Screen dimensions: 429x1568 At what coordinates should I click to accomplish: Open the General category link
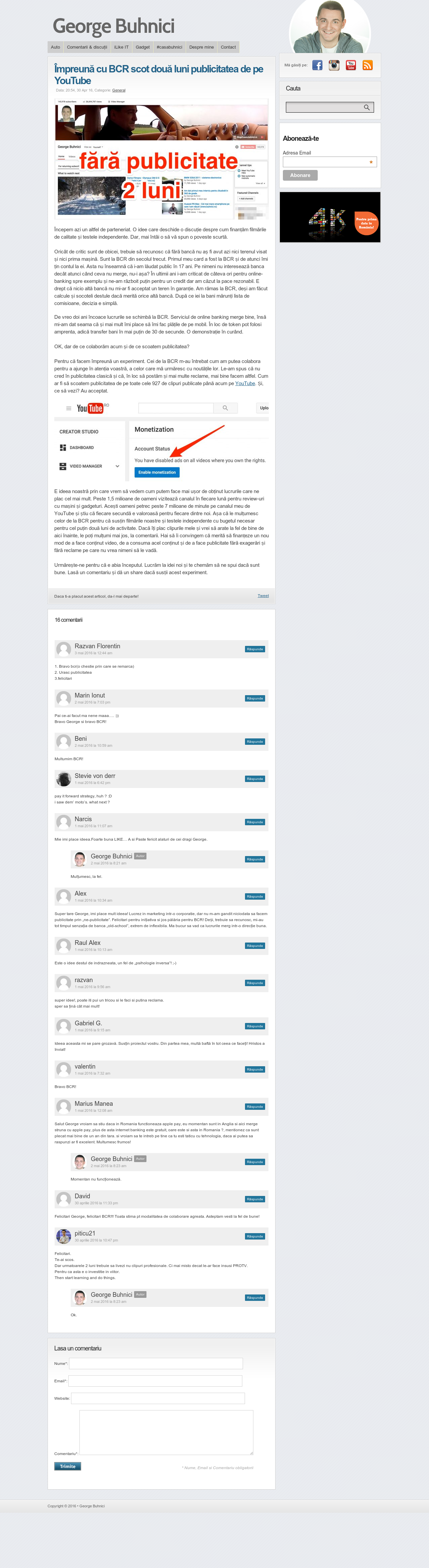(119, 90)
